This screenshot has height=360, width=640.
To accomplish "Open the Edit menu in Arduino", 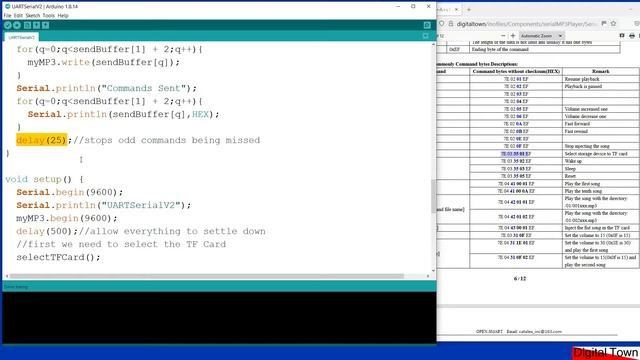I will (x=18, y=16).
